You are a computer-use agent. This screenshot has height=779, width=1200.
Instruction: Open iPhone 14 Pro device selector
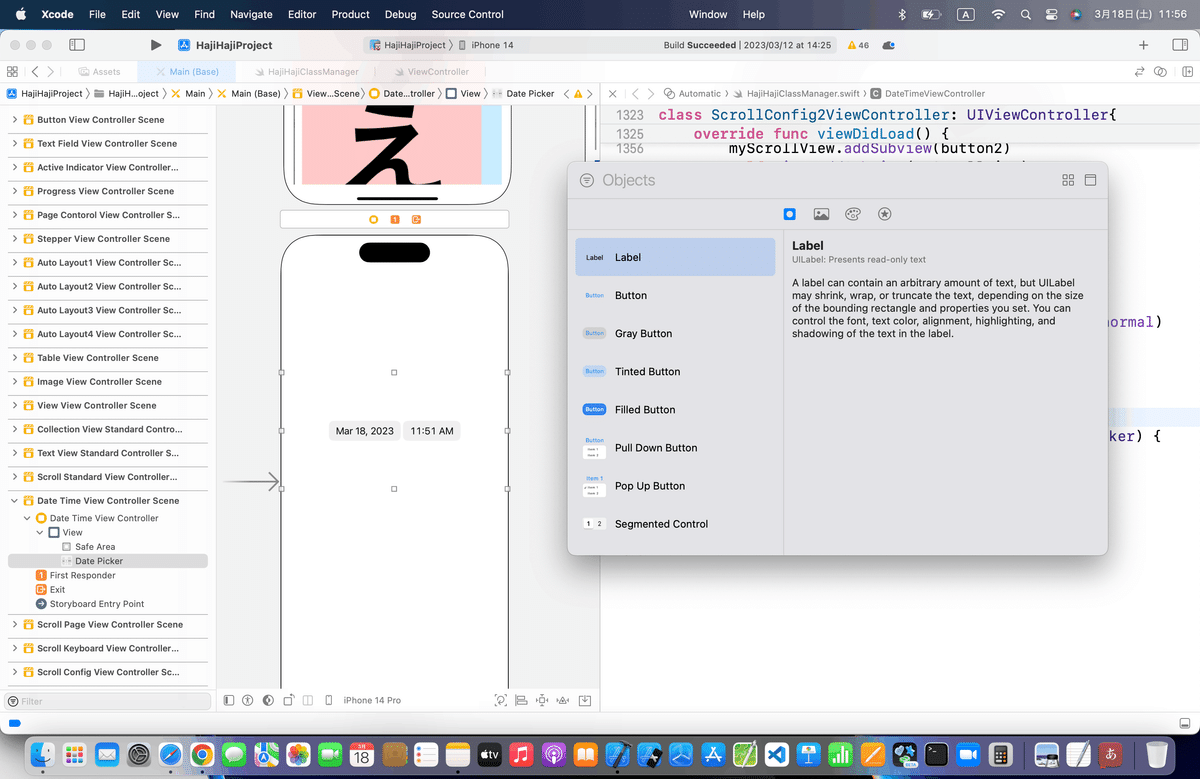[x=372, y=700]
